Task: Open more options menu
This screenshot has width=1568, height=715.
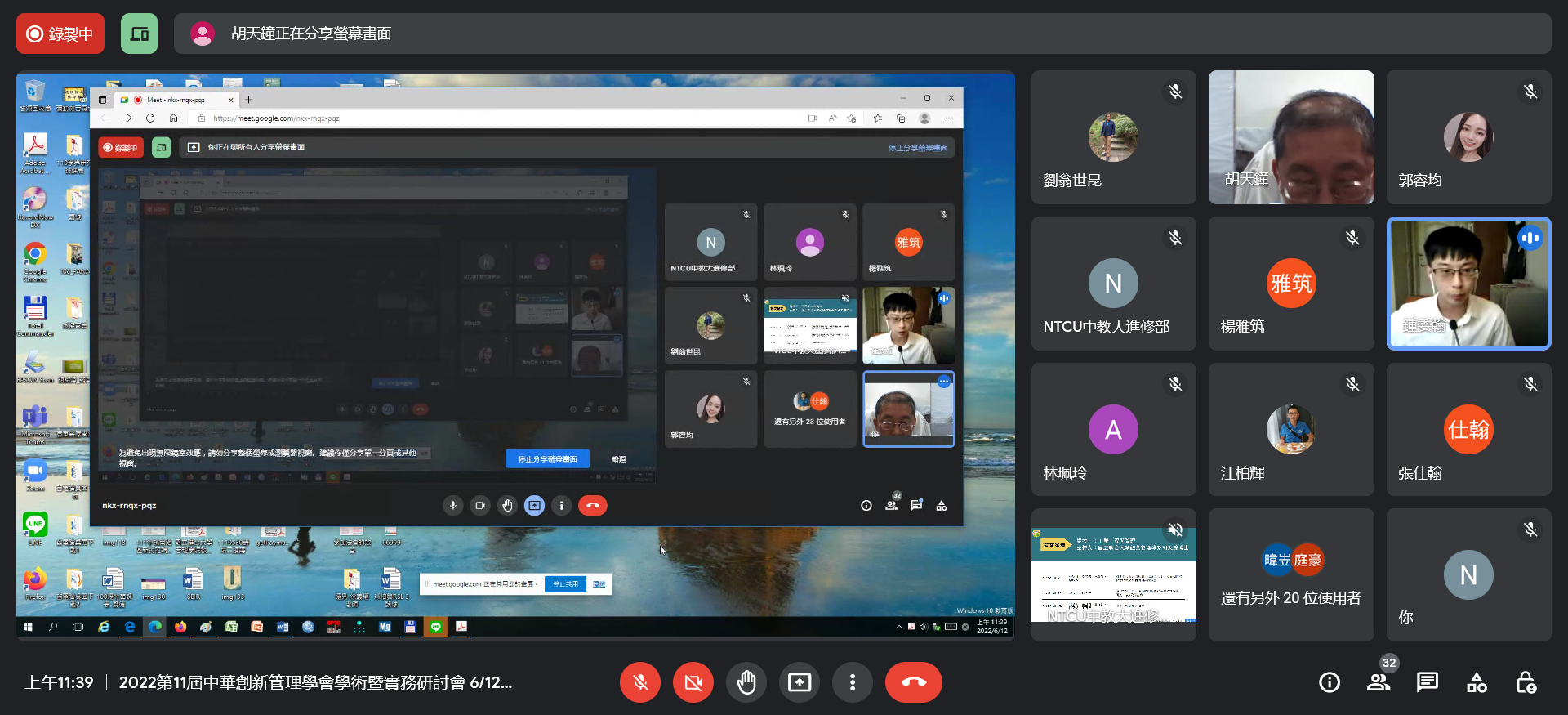Action: click(x=853, y=682)
